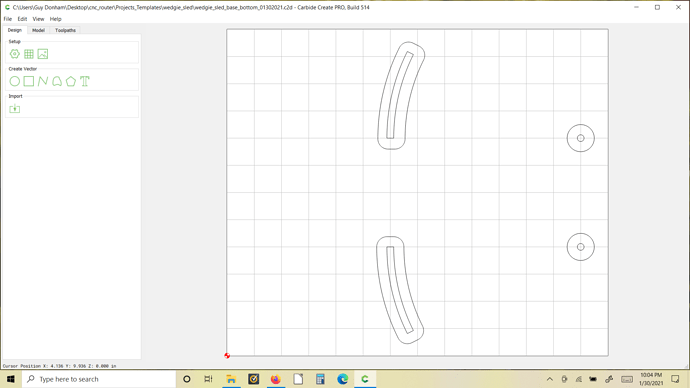Image resolution: width=690 pixels, height=388 pixels.
Task: Open Calculator from the taskbar
Action: 320,379
